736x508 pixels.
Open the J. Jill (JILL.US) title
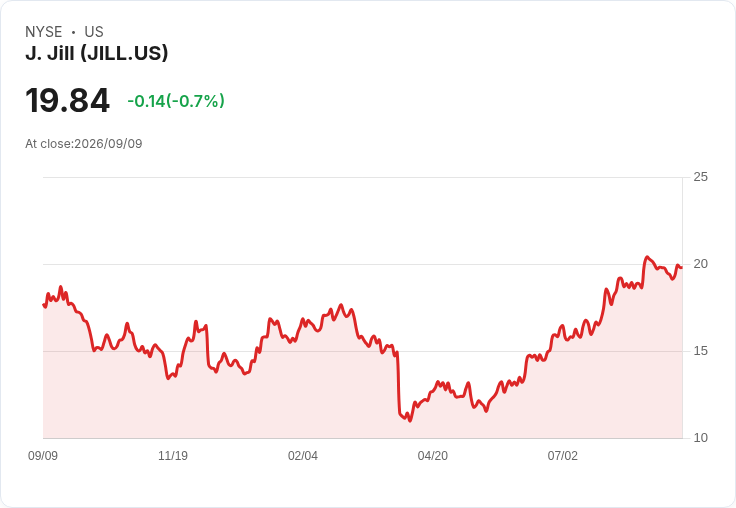[x=97, y=53]
